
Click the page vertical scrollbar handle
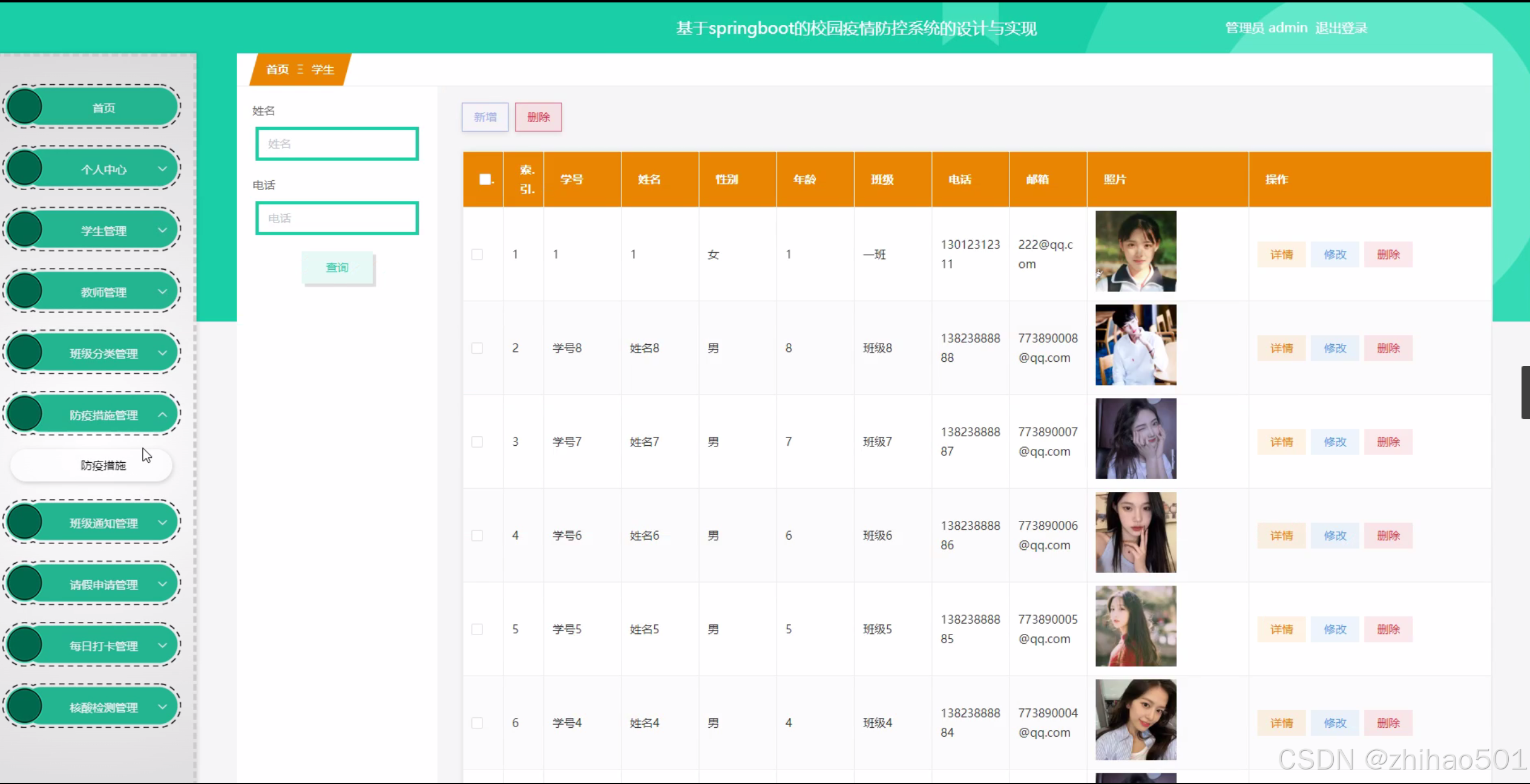[x=1525, y=392]
